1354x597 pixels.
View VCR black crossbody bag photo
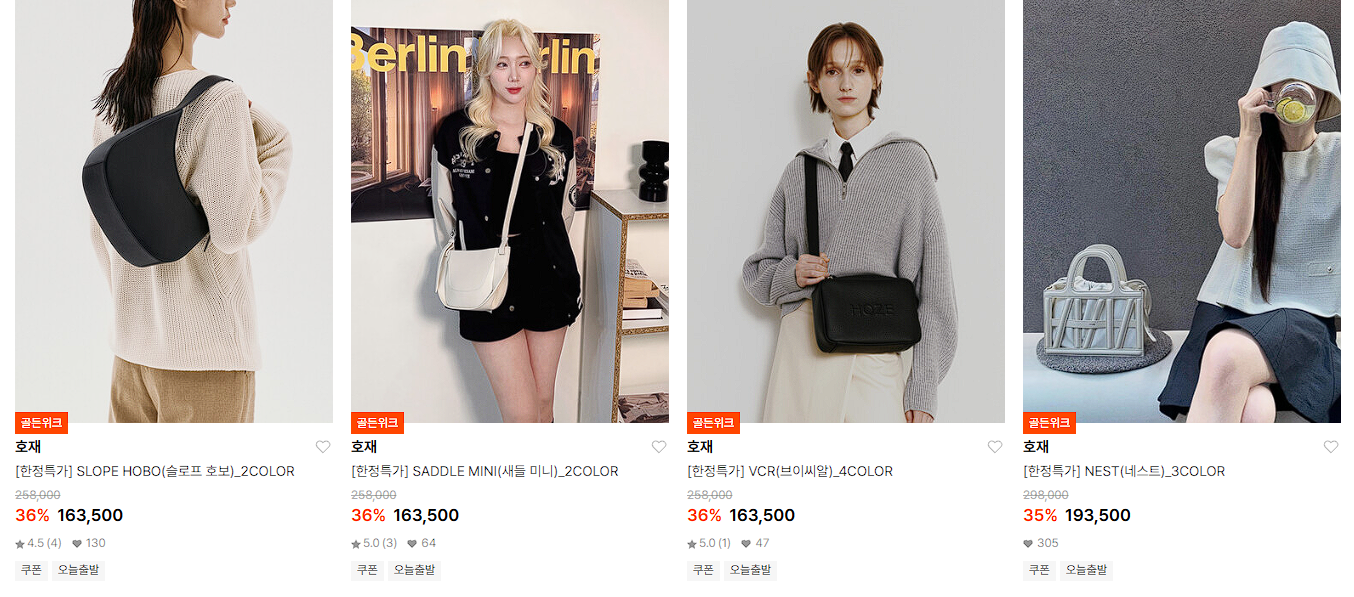pos(846,211)
